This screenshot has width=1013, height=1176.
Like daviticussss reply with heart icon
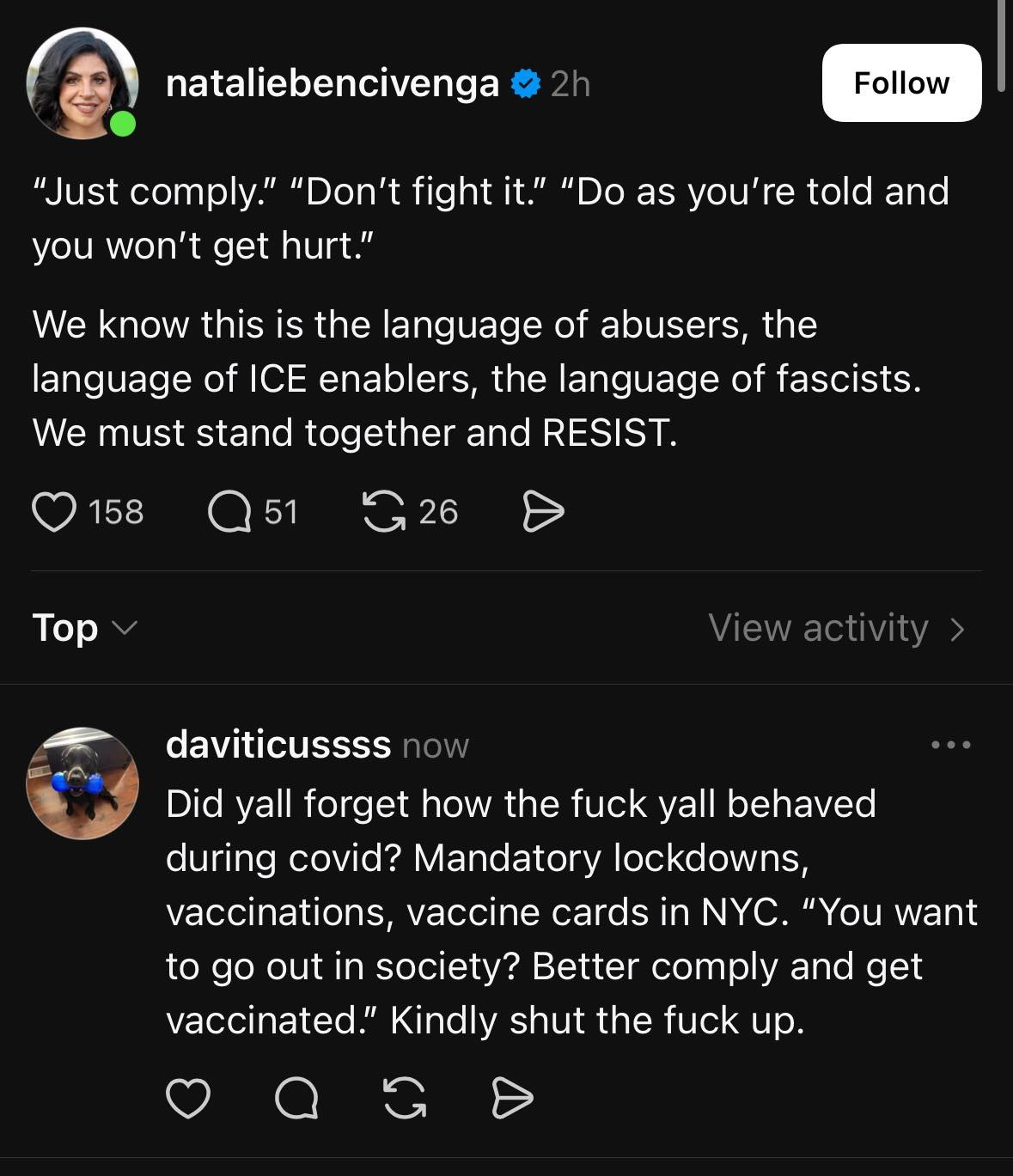pos(187,1099)
